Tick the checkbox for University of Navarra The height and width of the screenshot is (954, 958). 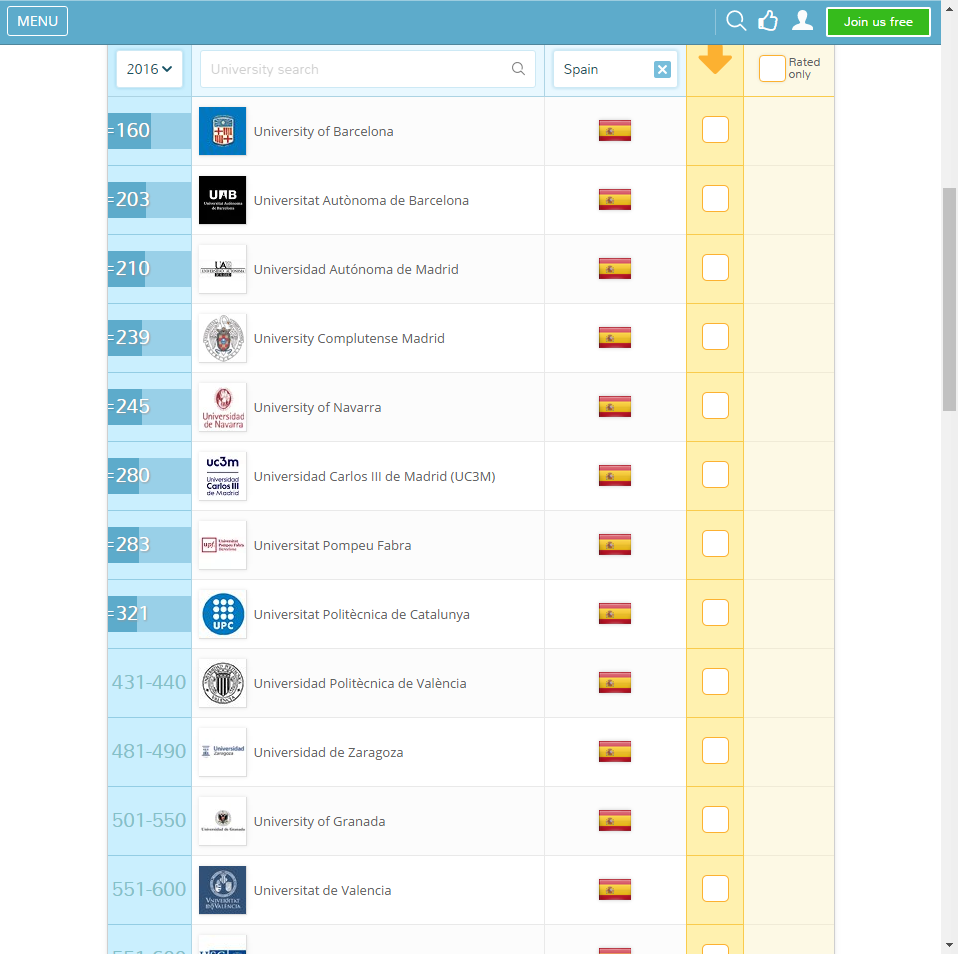[x=715, y=406]
